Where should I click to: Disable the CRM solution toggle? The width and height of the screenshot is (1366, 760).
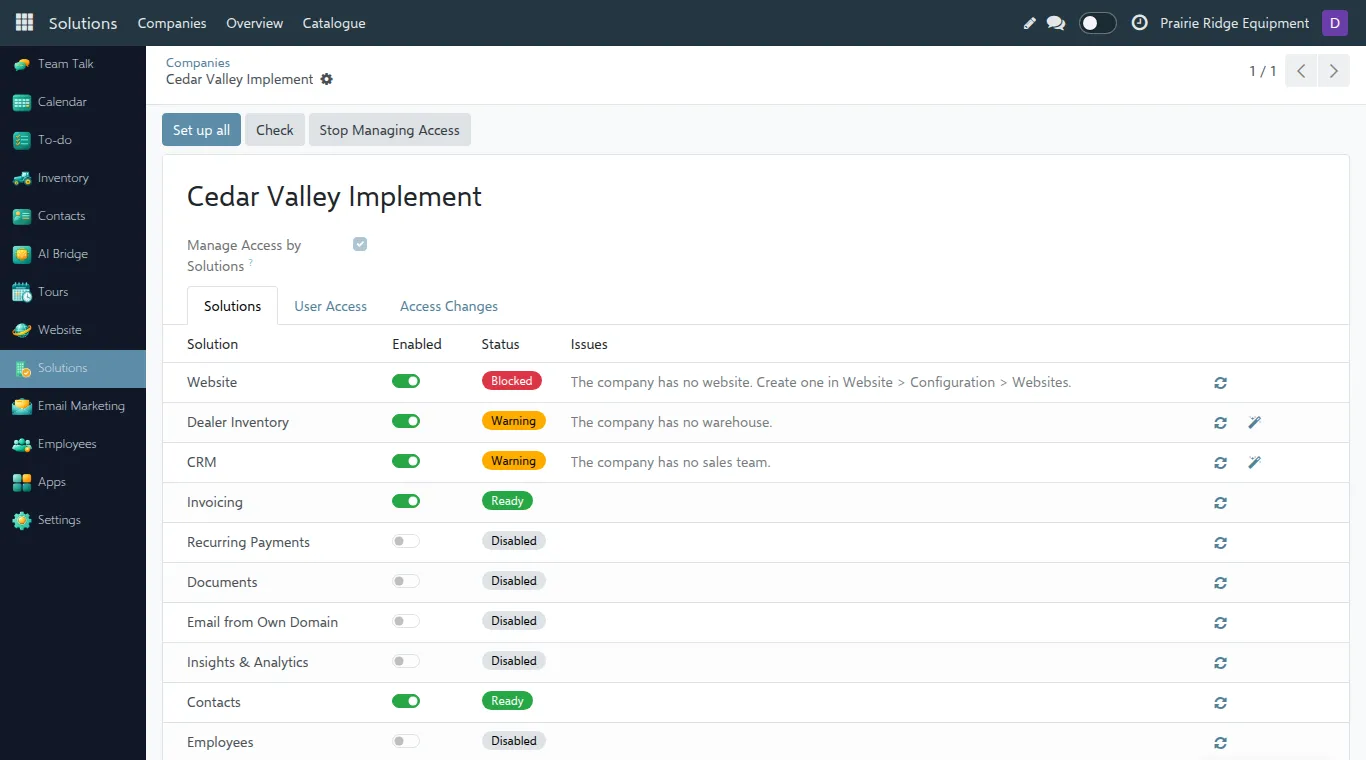click(406, 461)
